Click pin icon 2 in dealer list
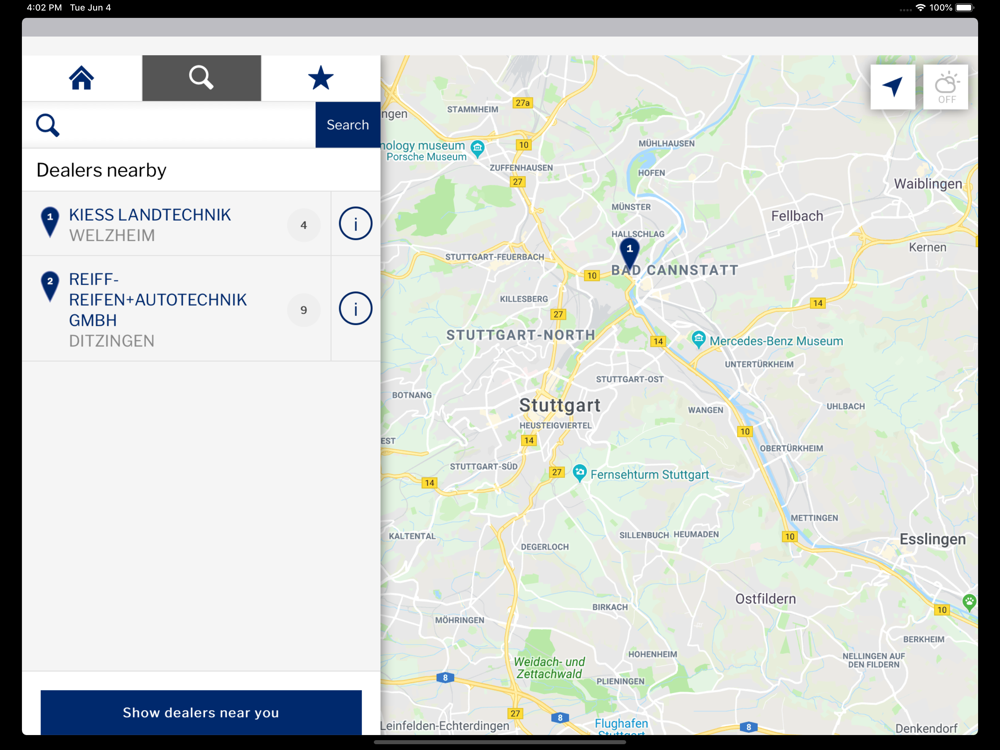 coord(50,286)
